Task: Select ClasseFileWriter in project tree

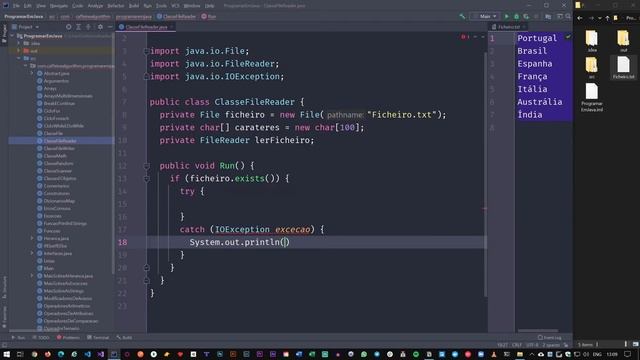Action: (59, 149)
